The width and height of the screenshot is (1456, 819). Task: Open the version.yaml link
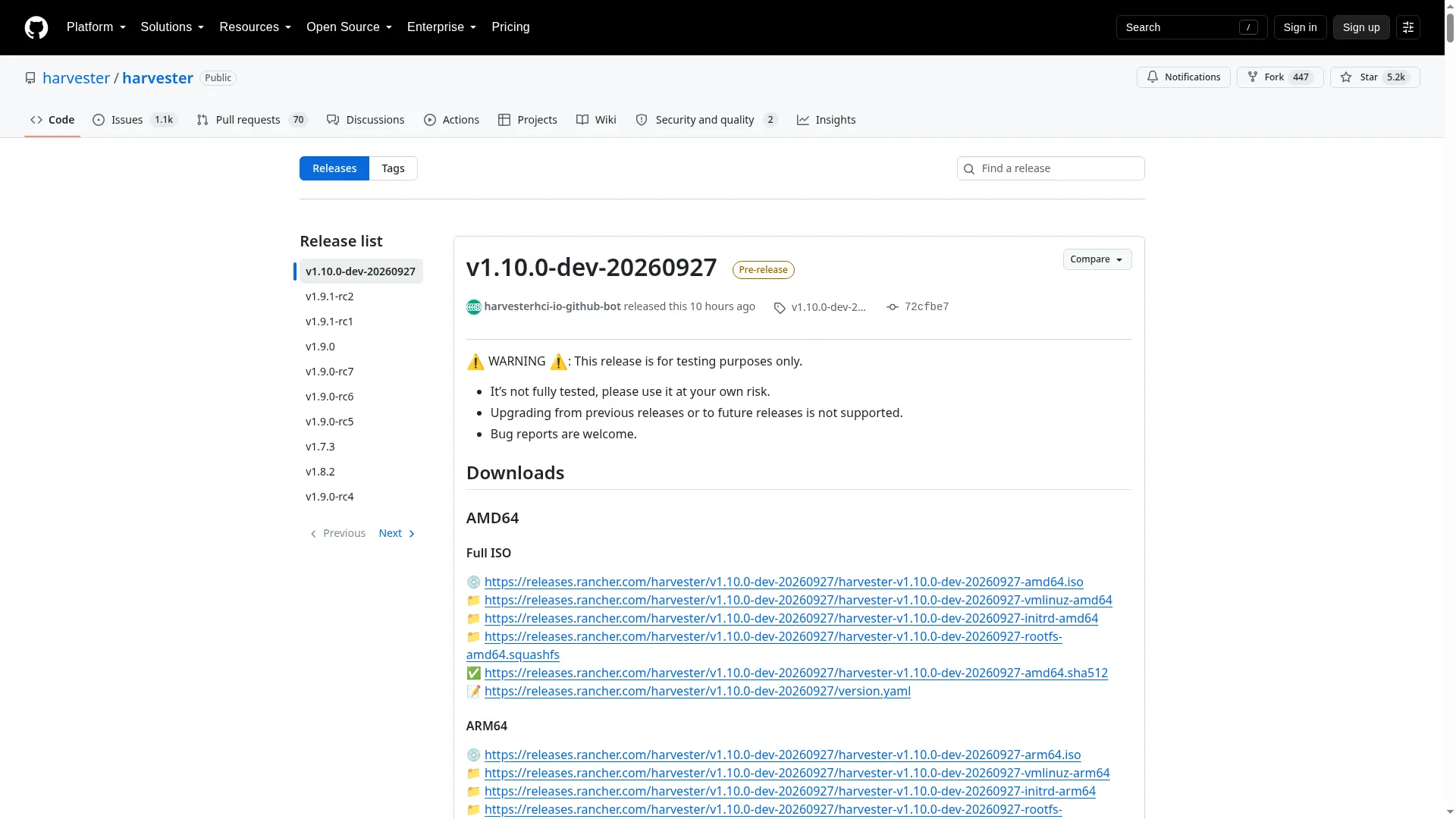(697, 691)
